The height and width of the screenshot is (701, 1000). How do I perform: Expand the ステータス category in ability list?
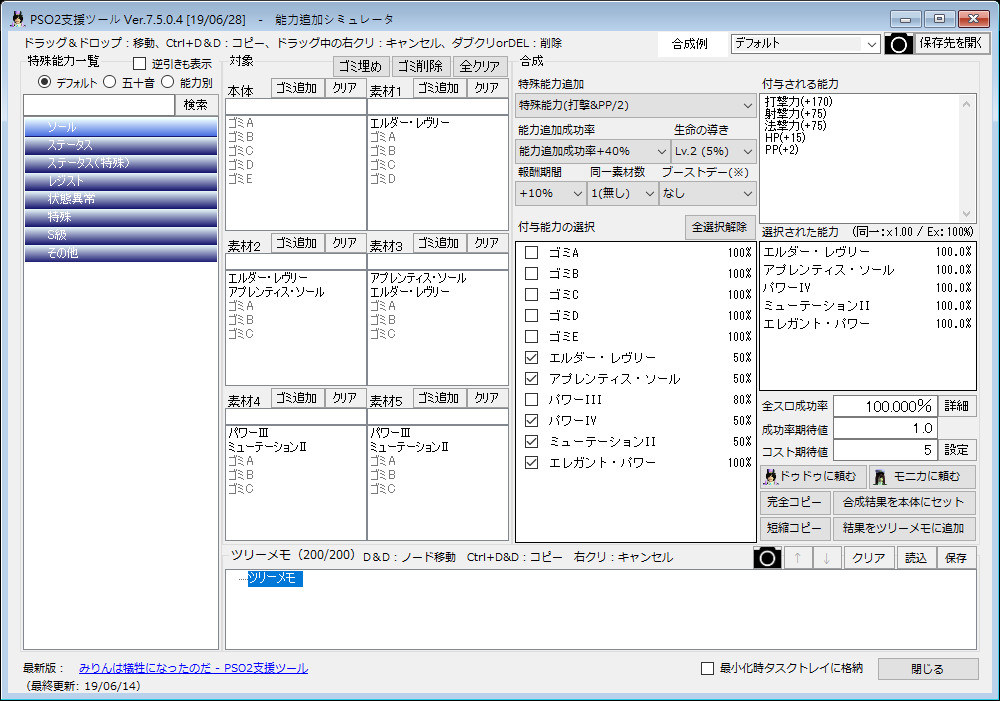[120, 146]
